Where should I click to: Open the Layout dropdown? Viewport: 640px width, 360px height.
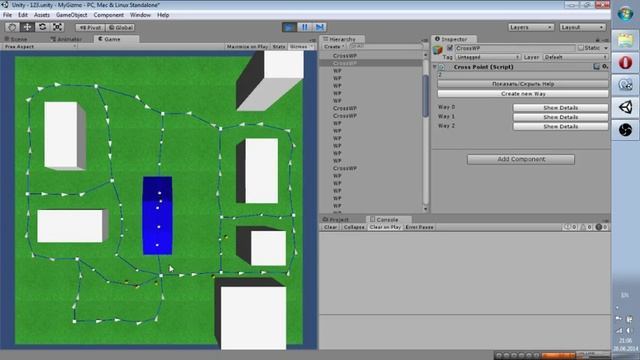pyautogui.click(x=582, y=27)
